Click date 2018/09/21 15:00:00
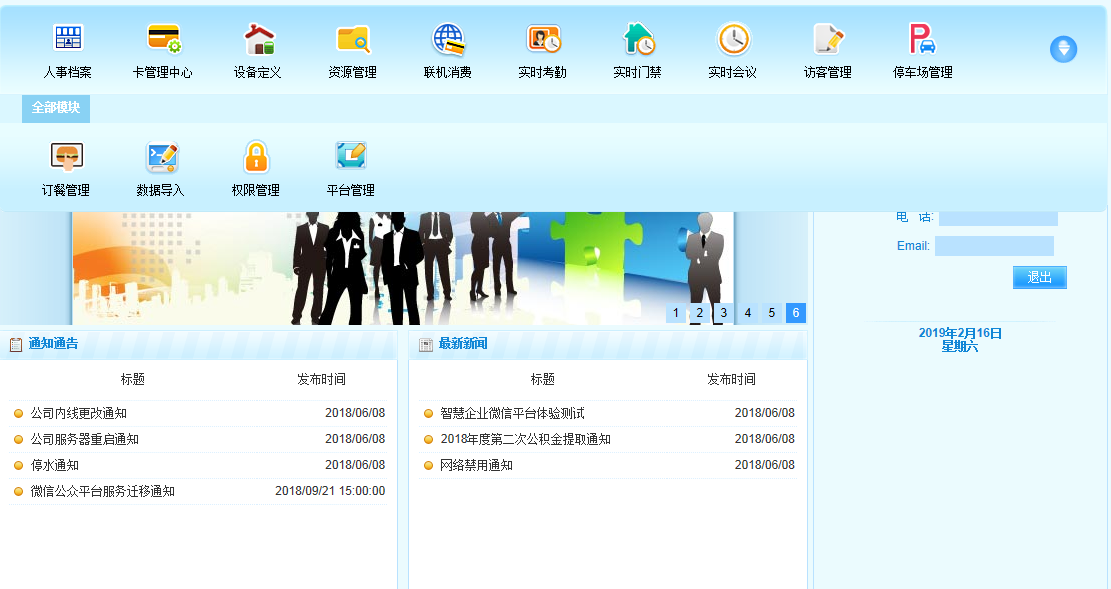 click(x=330, y=490)
